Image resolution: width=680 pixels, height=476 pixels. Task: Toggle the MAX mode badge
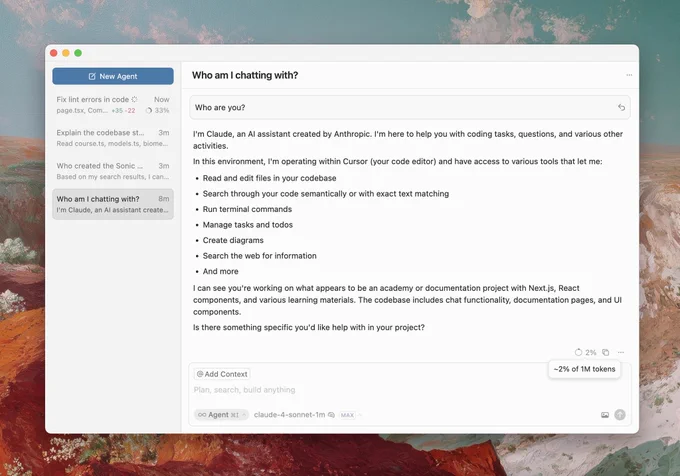pos(347,415)
